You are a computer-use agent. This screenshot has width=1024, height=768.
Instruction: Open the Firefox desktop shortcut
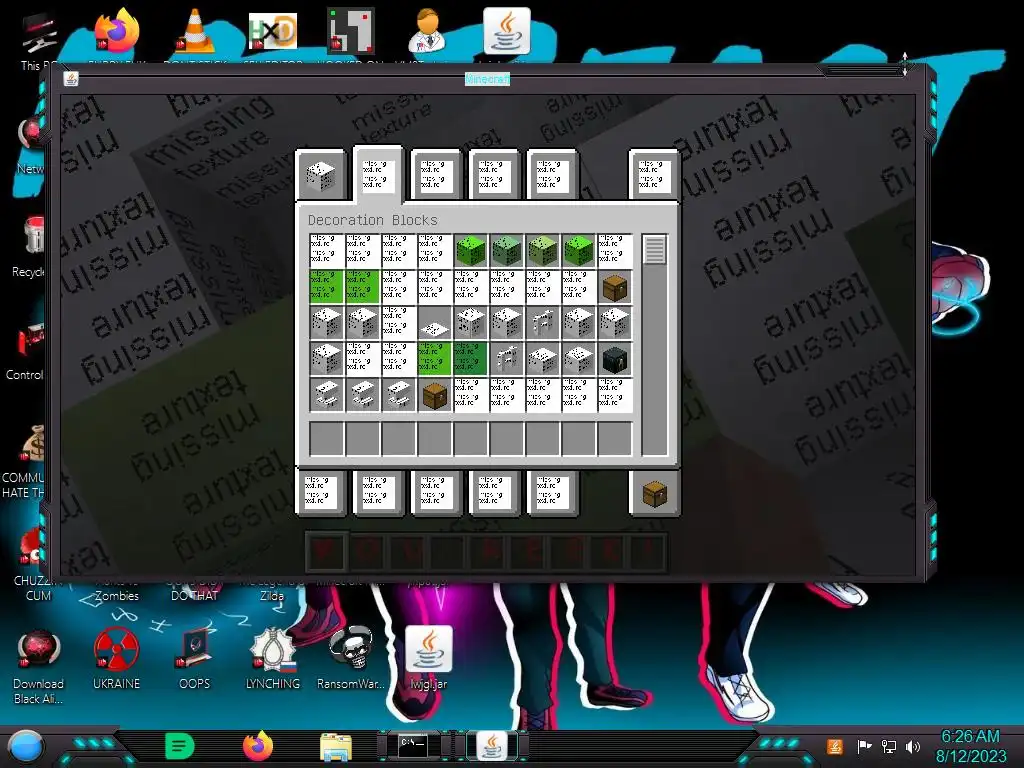(116, 31)
